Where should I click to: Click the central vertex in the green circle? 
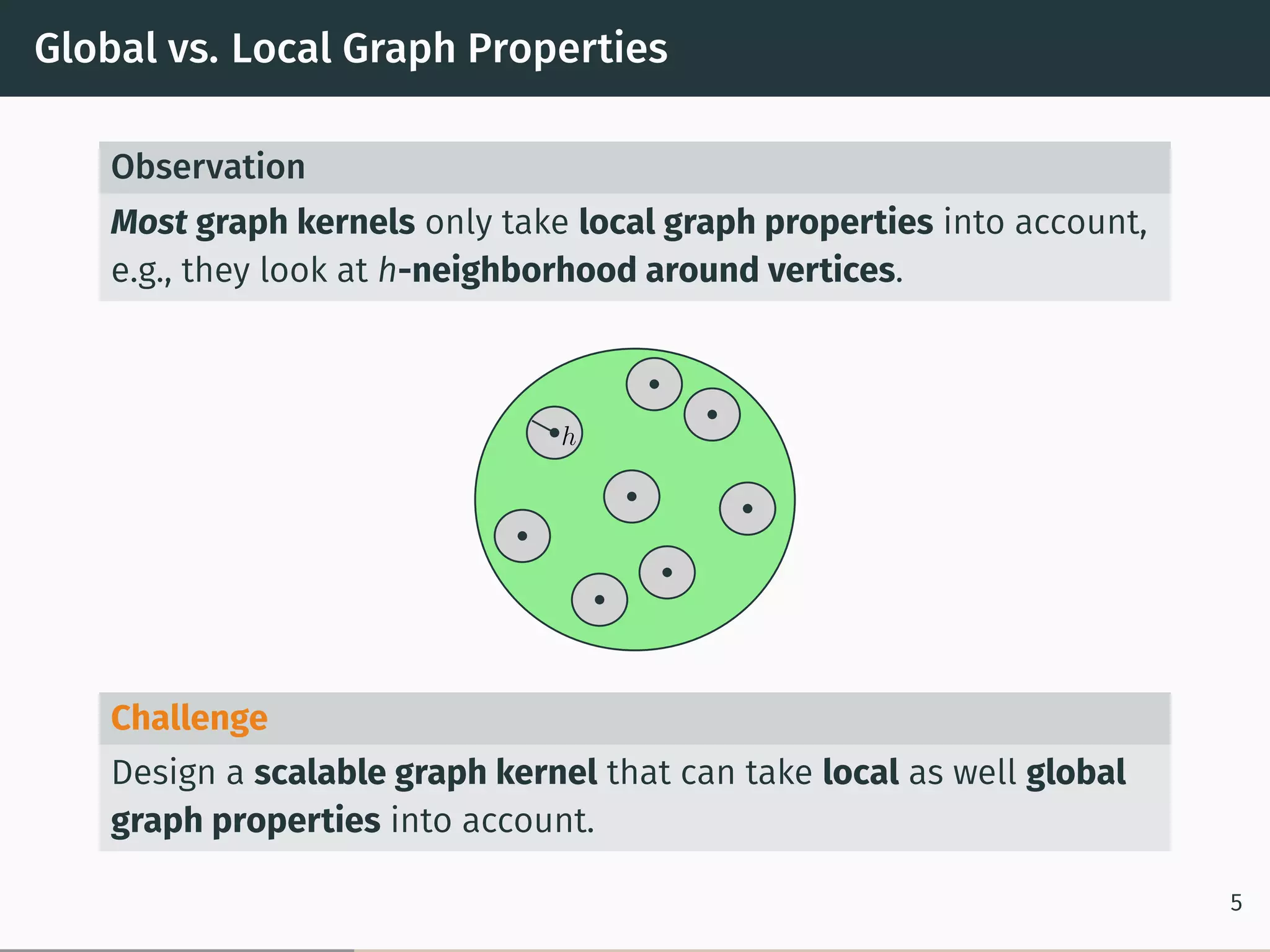[632, 496]
